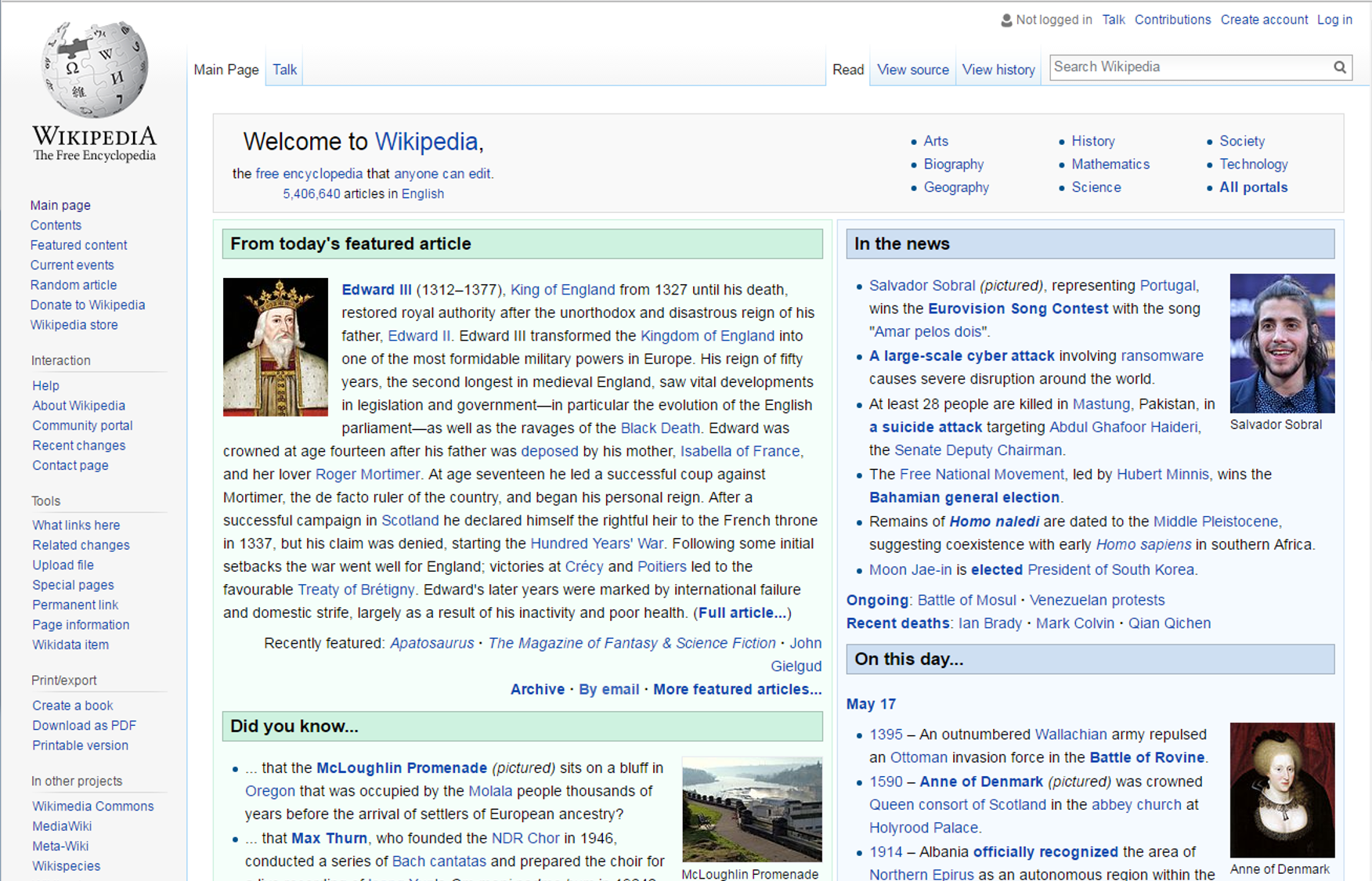The height and width of the screenshot is (881, 1372).
Task: Open Current events in sidebar
Action: tap(72, 265)
